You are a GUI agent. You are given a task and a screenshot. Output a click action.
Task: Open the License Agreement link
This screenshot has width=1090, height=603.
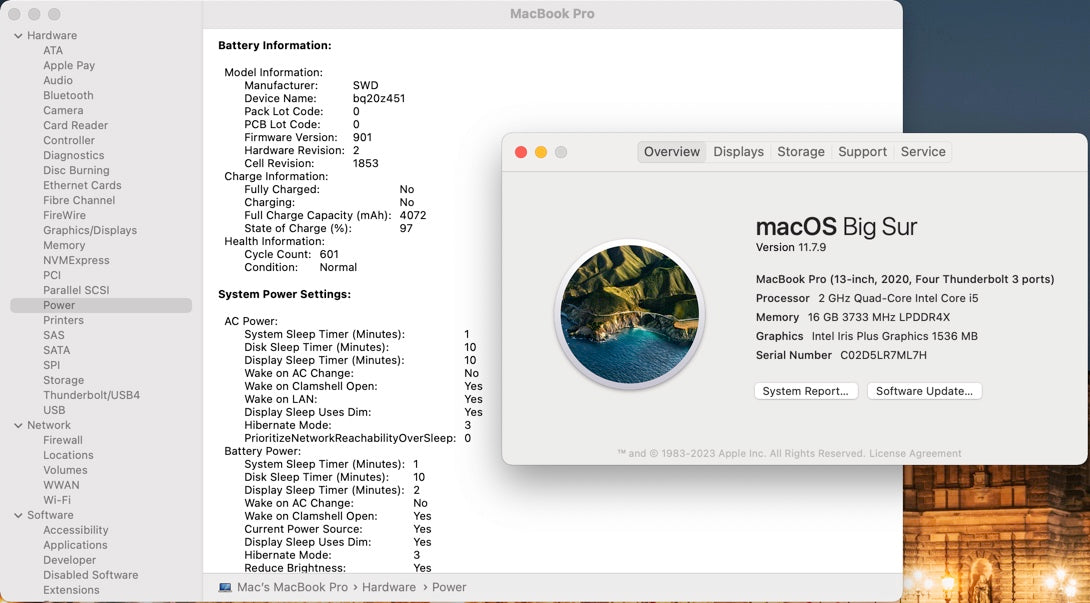[x=915, y=453]
